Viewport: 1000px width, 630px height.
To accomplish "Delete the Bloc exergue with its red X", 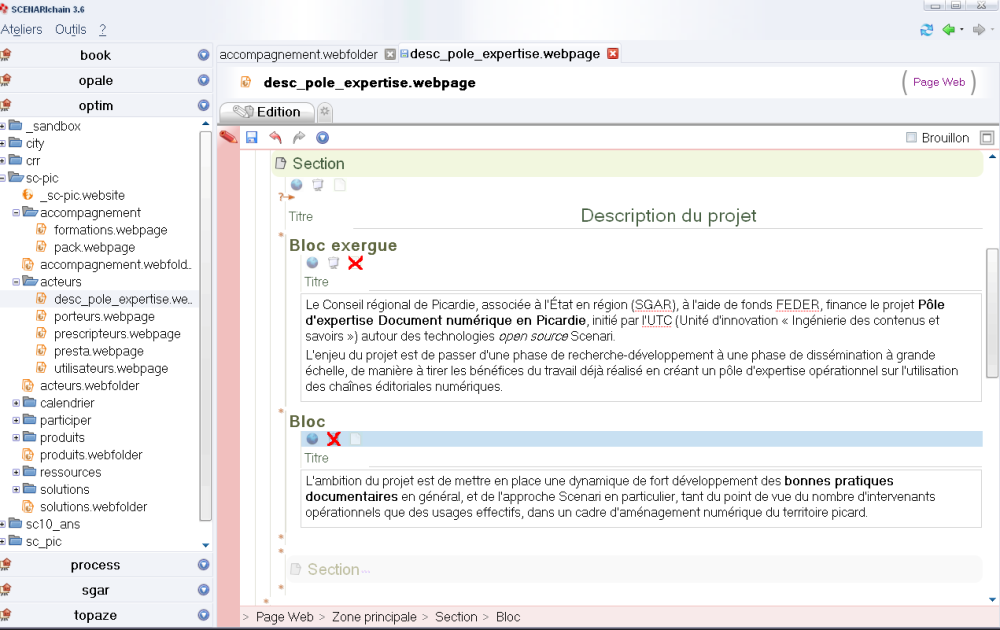I will click(355, 263).
